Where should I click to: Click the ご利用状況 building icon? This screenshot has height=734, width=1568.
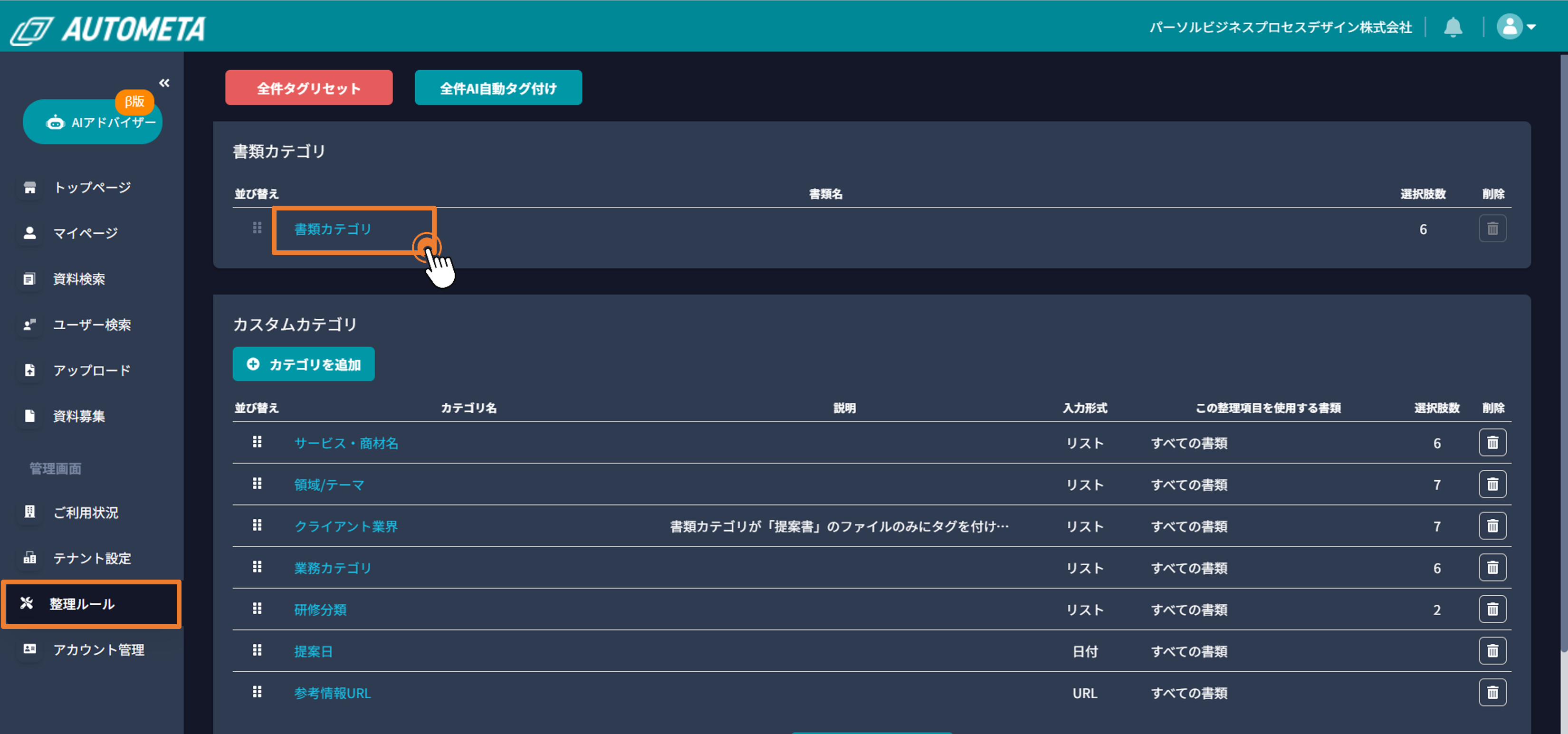click(30, 512)
